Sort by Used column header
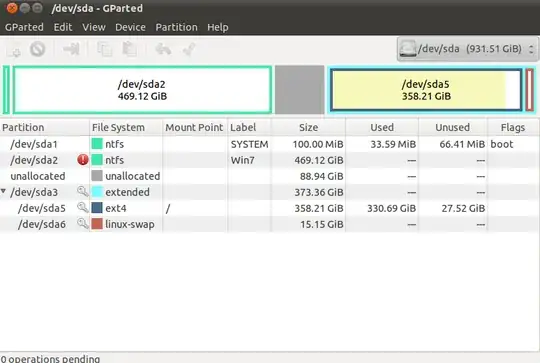540x363 pixels. 382,127
